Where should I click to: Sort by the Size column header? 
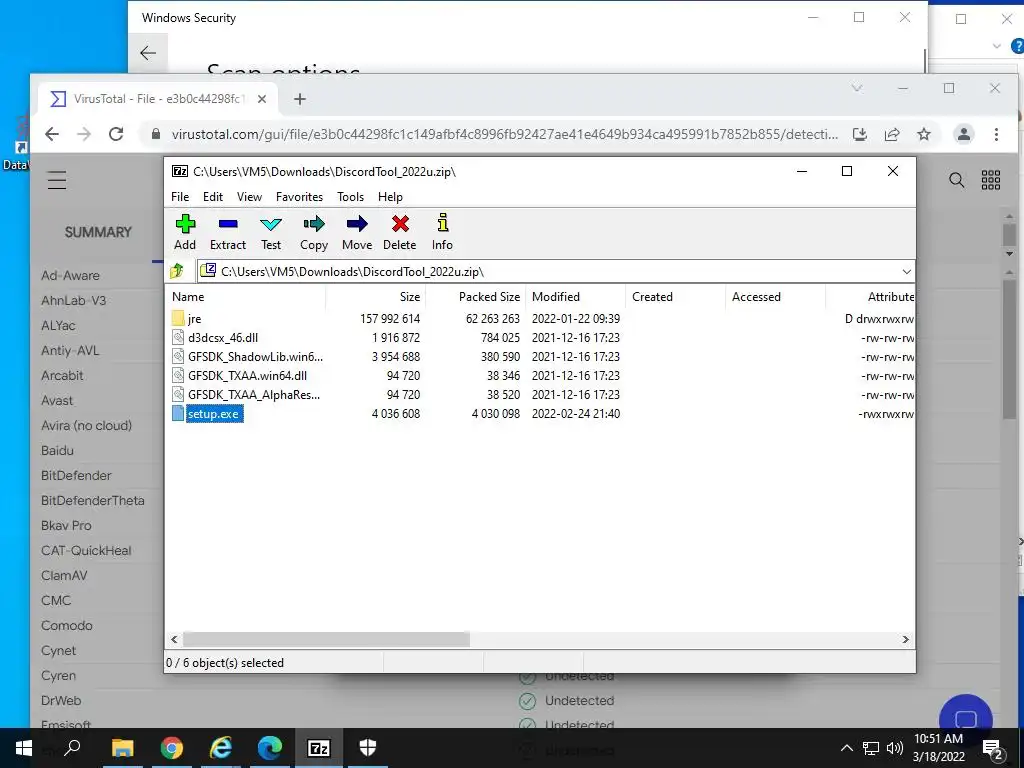click(x=376, y=296)
